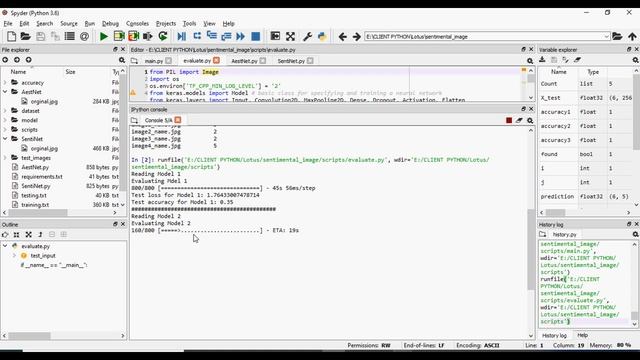The image size is (640, 360).
Task: Step over current line debug icon
Action: click(197, 36)
